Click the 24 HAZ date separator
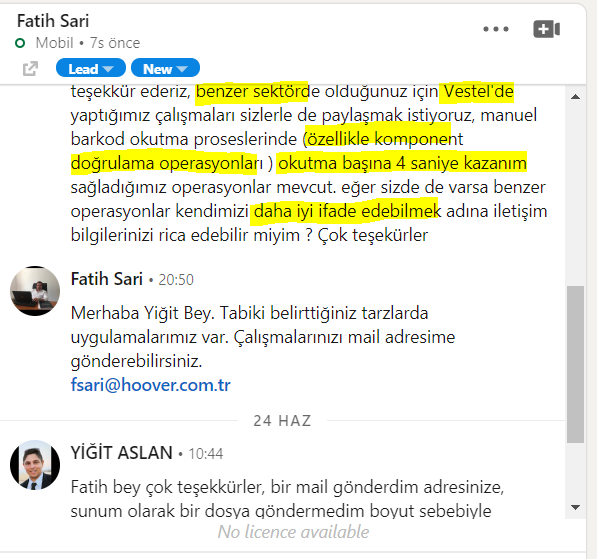This screenshot has height=559, width=597. [282, 421]
